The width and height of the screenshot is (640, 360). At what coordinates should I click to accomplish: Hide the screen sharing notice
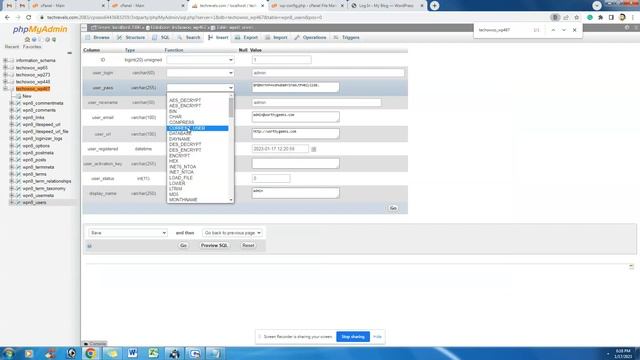point(377,337)
